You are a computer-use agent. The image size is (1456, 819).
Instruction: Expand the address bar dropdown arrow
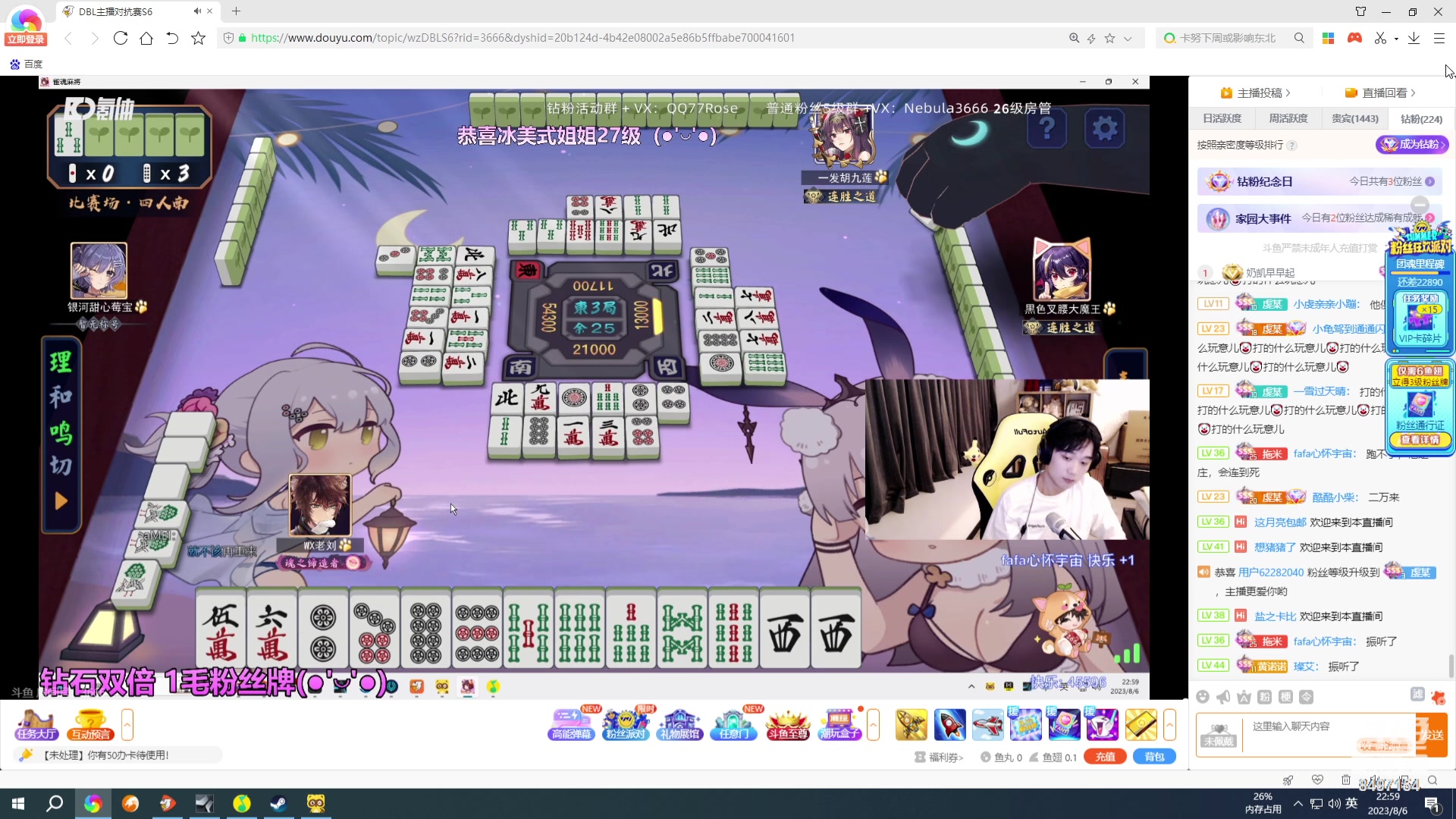(x=1128, y=38)
